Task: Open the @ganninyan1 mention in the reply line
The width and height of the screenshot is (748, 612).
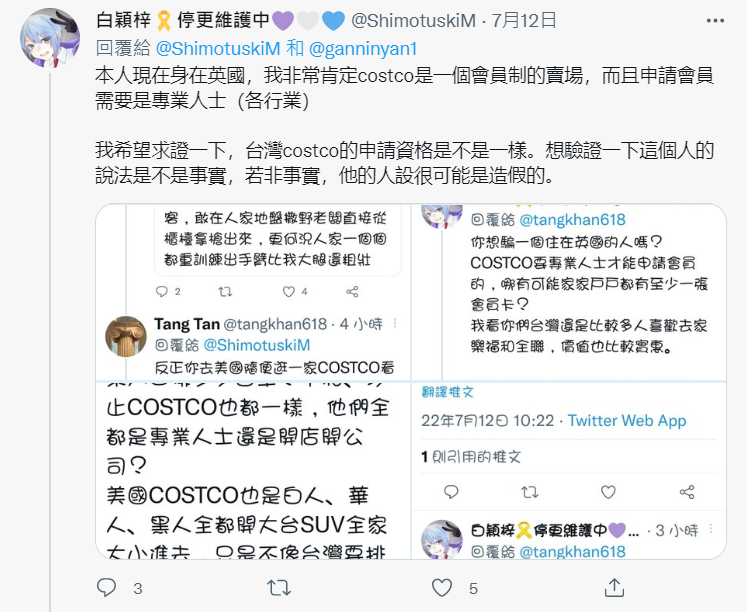Action: pyautogui.click(x=363, y=49)
